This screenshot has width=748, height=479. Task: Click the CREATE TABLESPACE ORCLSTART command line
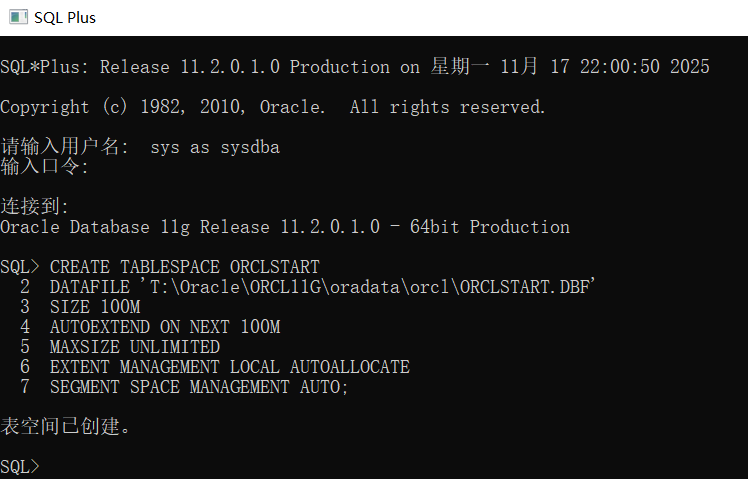[184, 267]
